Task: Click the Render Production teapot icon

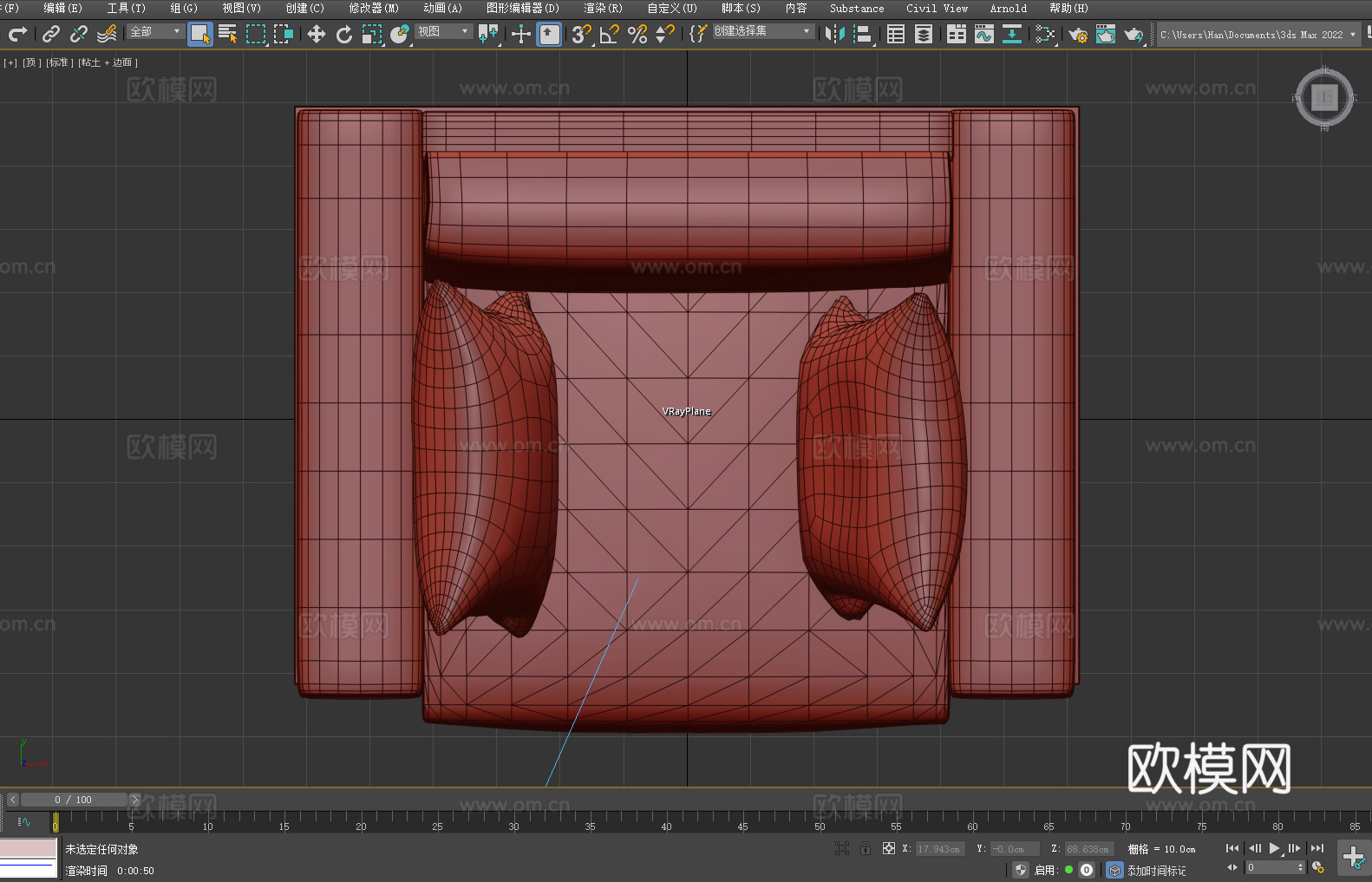Action: coord(1134,34)
